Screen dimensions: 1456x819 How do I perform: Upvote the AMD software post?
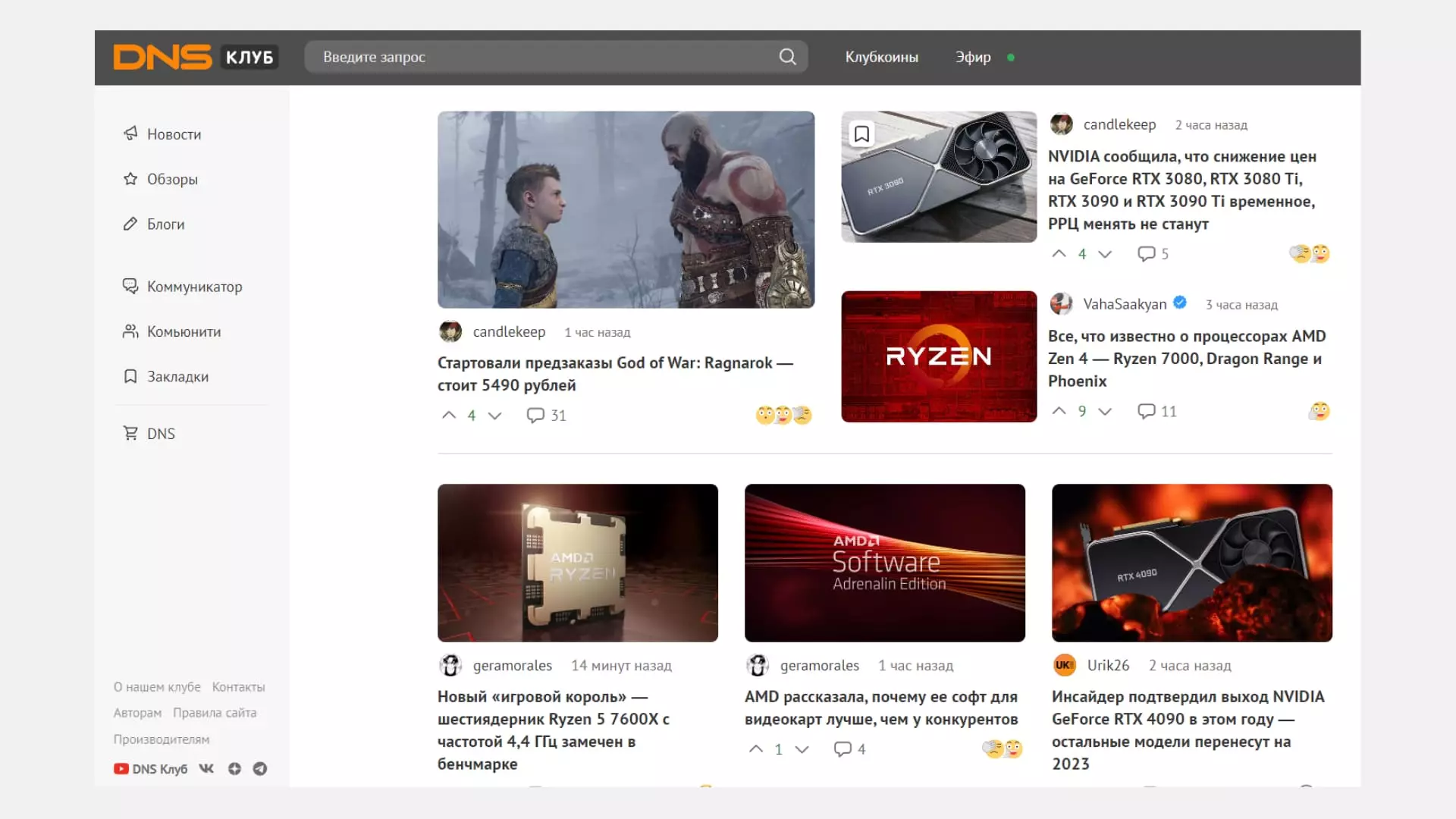(756, 748)
